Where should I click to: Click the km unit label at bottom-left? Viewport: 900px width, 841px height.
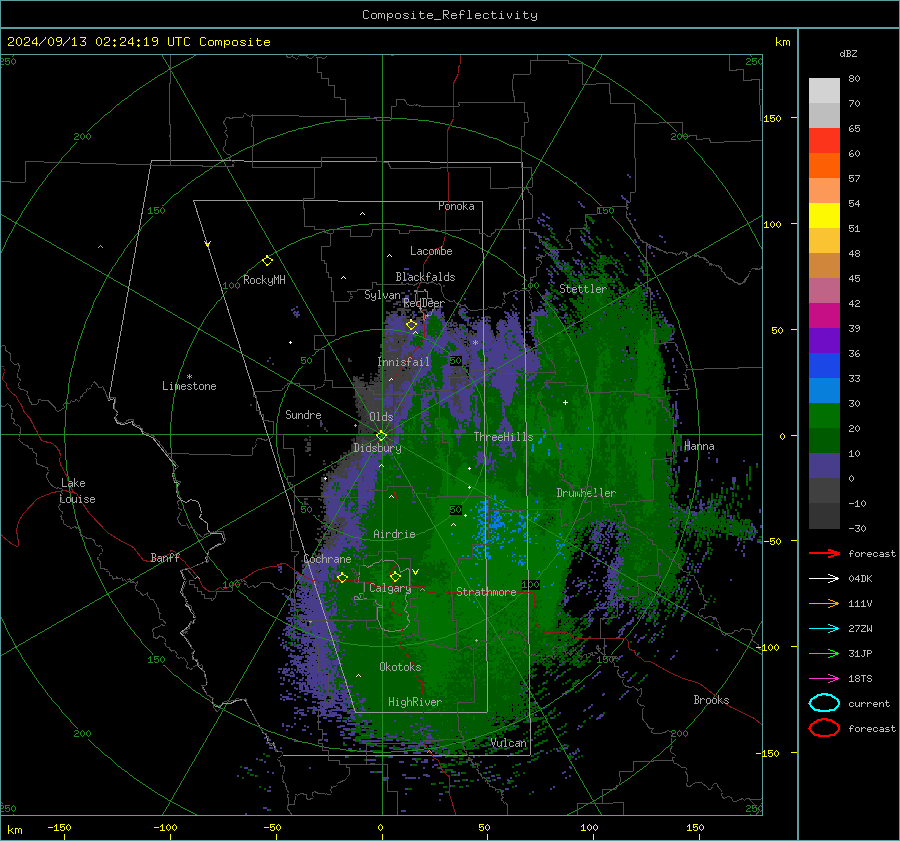pyautogui.click(x=15, y=830)
